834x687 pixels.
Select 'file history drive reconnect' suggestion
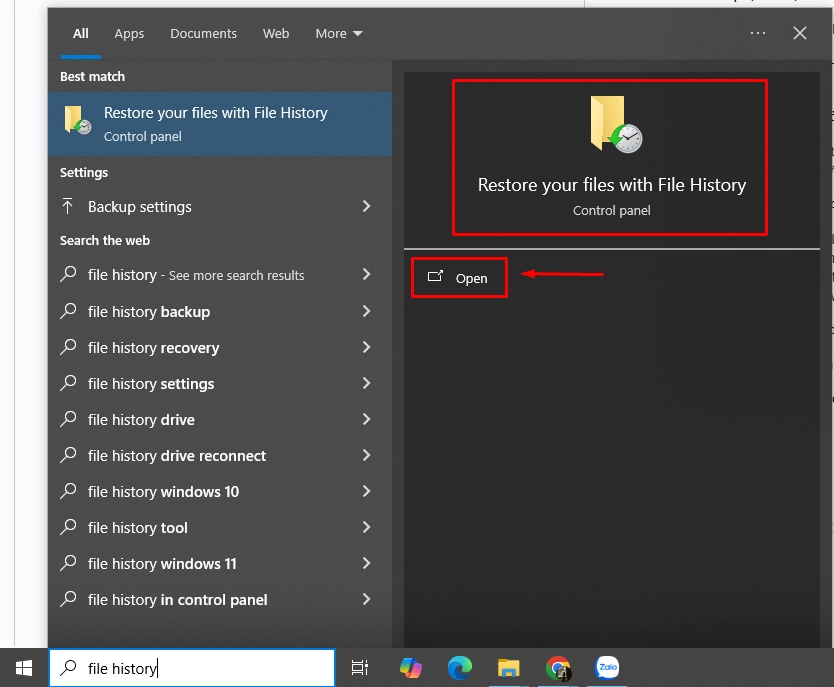(220, 456)
